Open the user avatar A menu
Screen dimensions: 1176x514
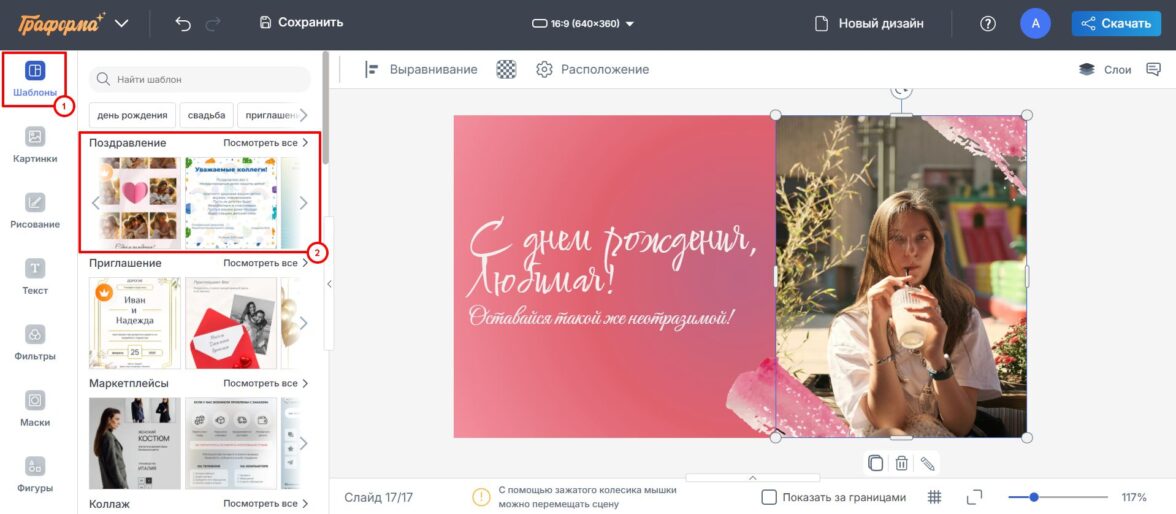pos(1036,23)
